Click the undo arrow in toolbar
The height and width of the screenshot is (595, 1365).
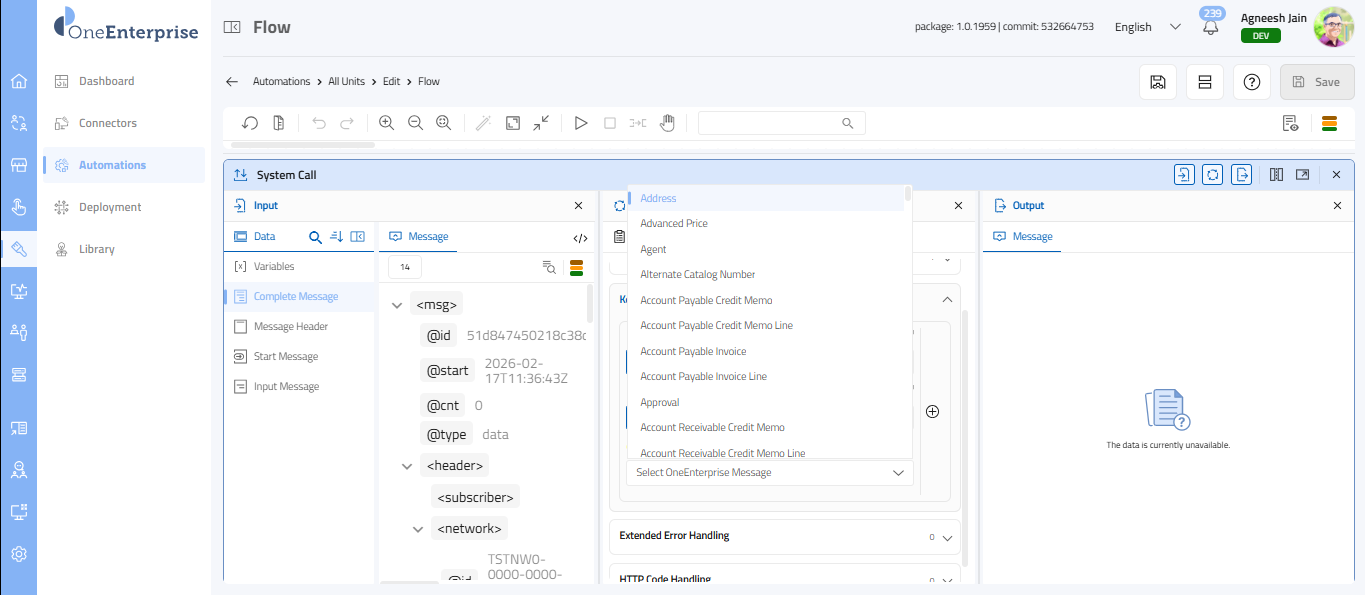[319, 123]
